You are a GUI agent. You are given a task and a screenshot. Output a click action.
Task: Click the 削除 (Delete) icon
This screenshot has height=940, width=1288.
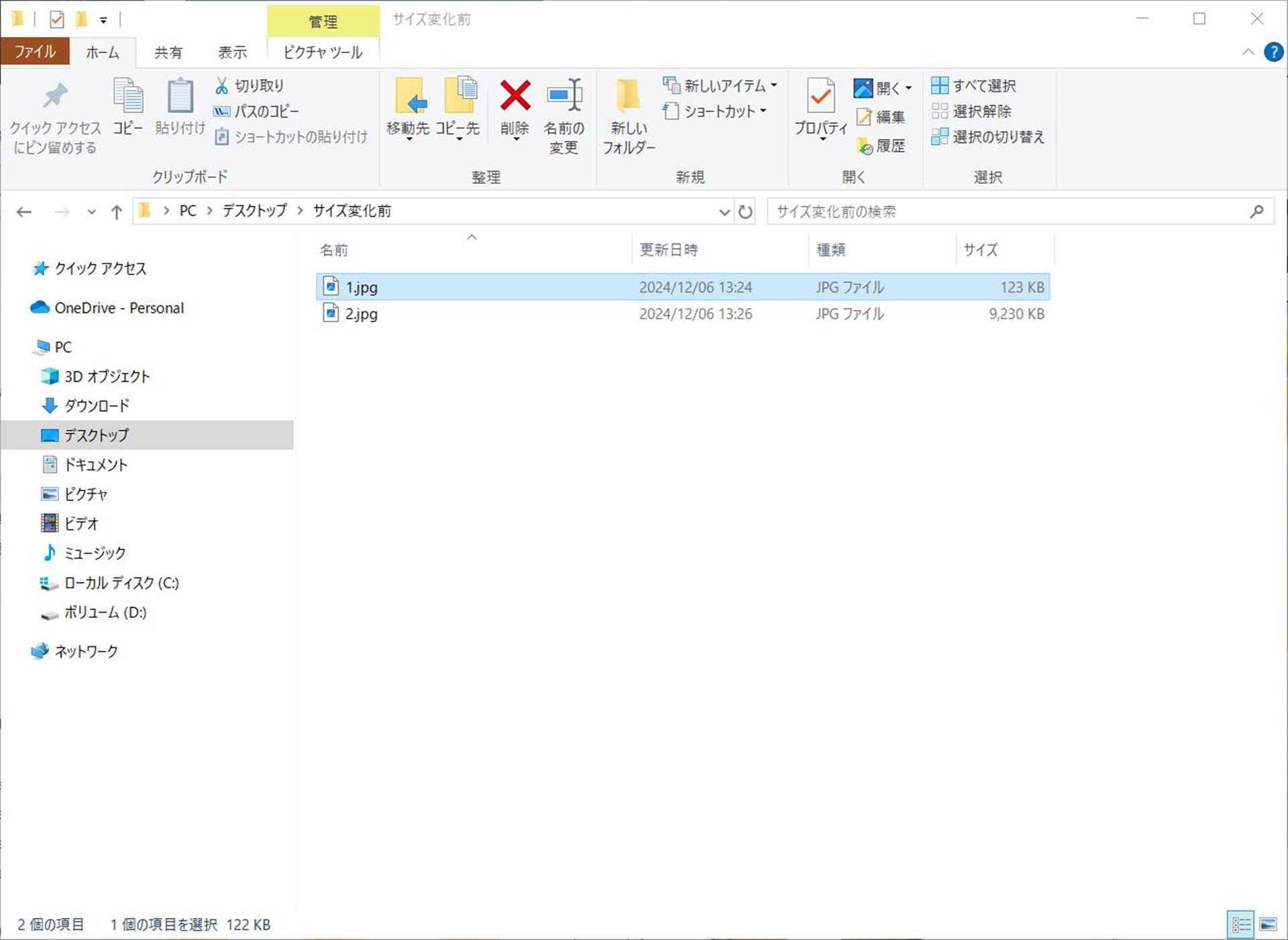click(x=513, y=107)
